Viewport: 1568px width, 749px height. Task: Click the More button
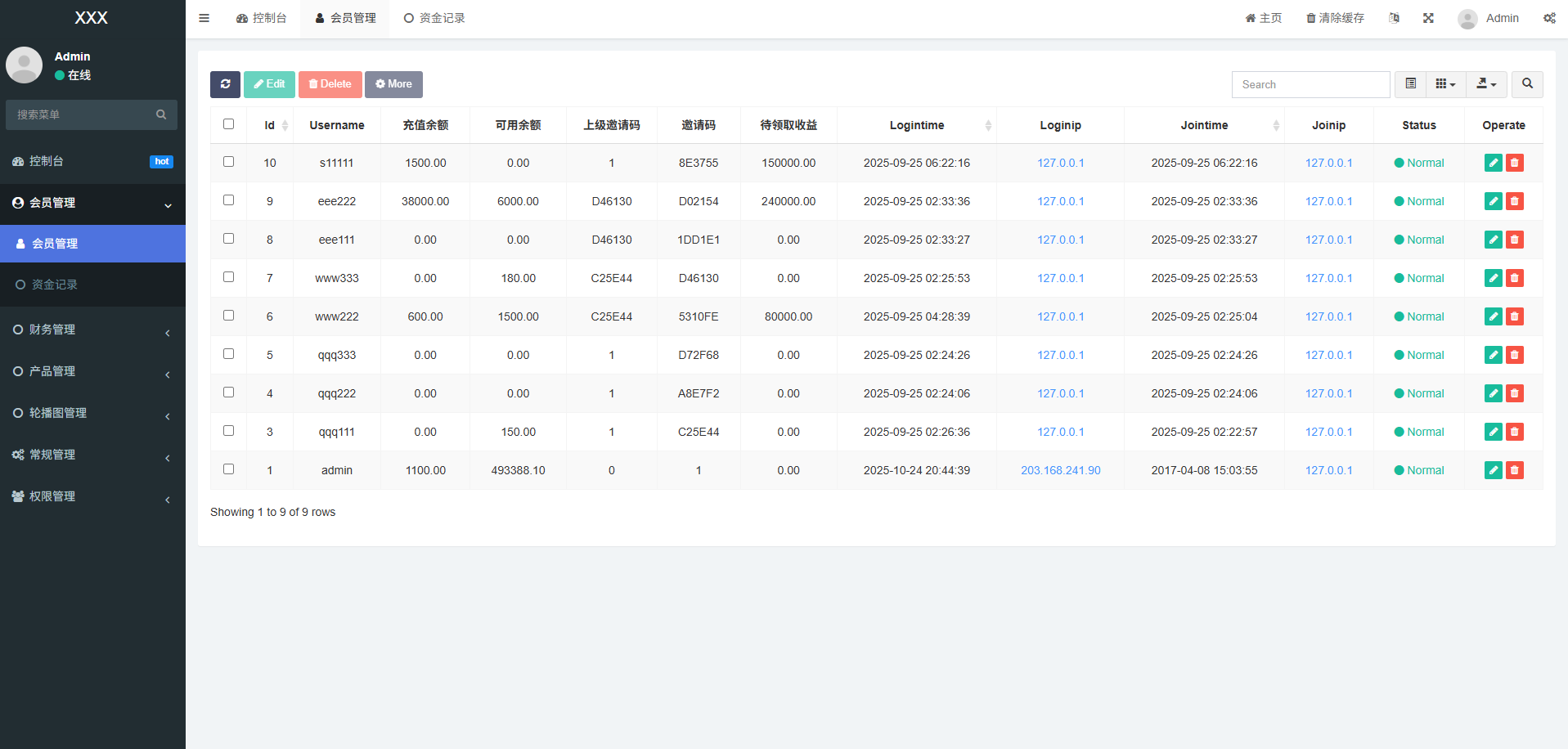pos(393,84)
